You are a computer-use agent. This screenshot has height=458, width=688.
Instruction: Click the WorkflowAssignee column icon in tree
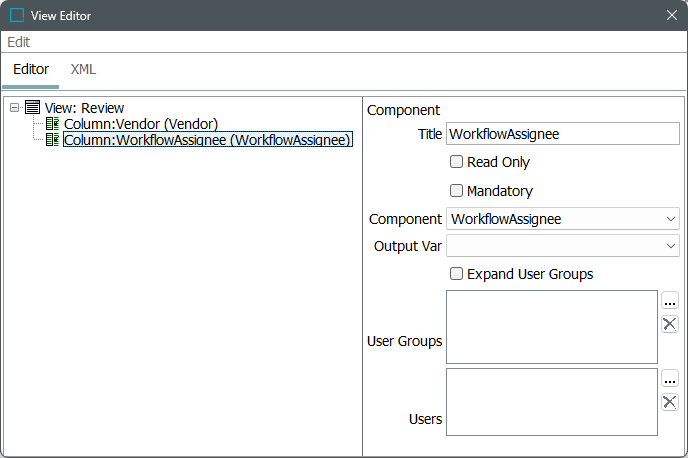(x=53, y=140)
